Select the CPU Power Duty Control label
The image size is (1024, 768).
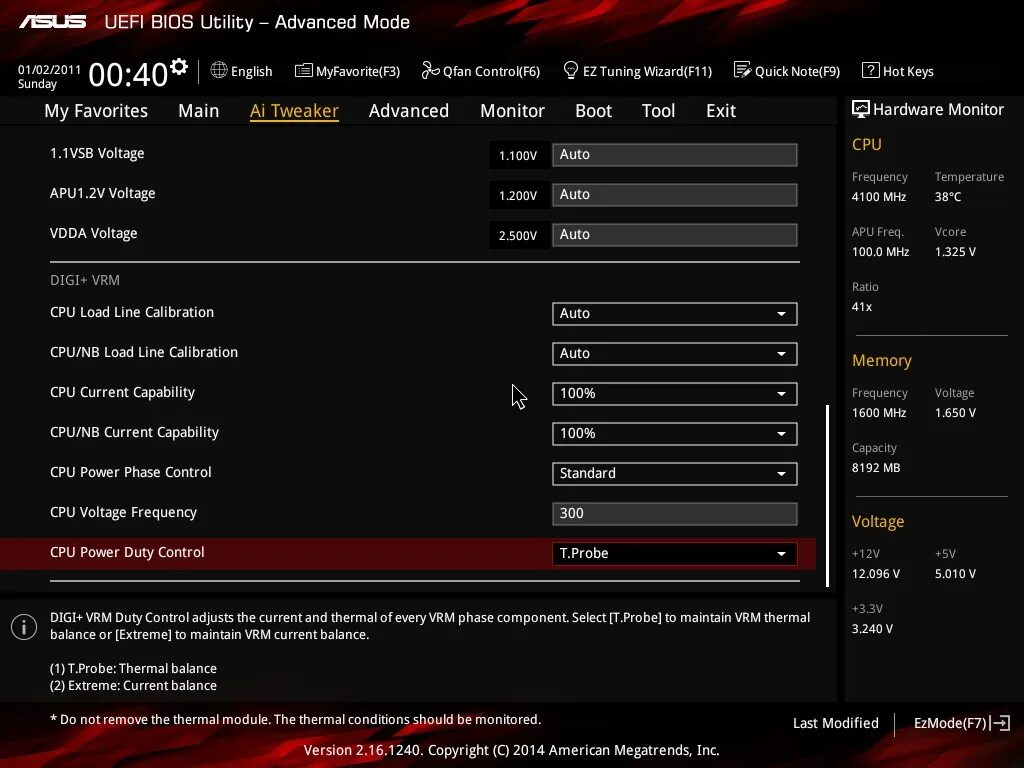tap(127, 552)
